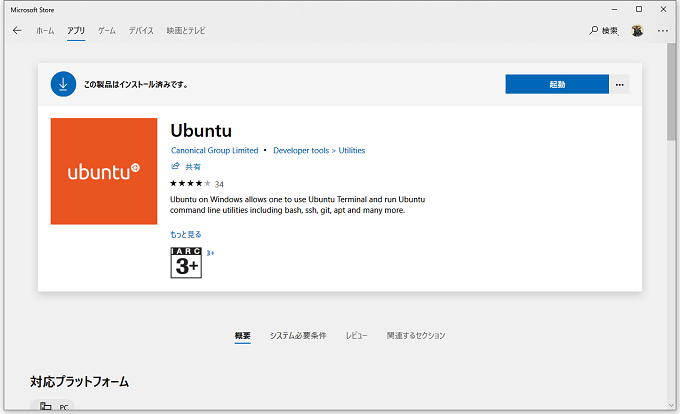
Task: Click the 共有 link
Action: tap(193, 166)
